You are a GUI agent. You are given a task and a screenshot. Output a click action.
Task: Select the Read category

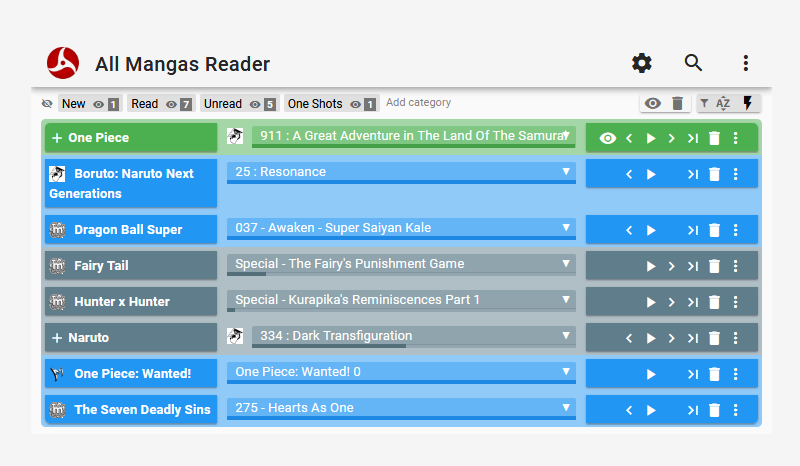click(144, 104)
